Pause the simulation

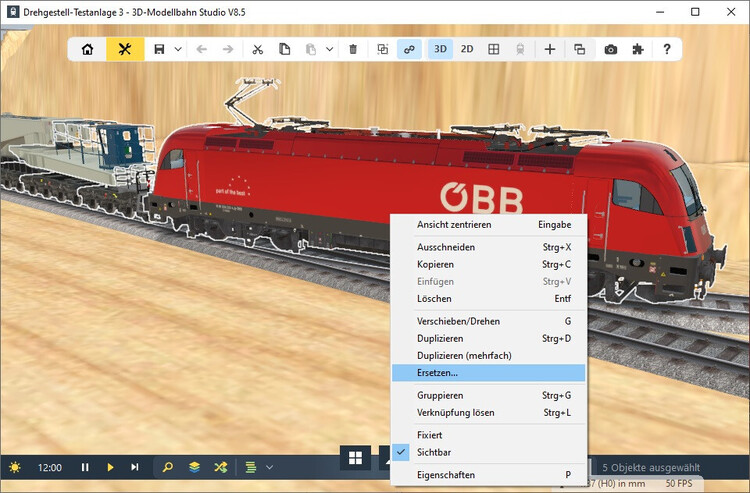pos(85,467)
